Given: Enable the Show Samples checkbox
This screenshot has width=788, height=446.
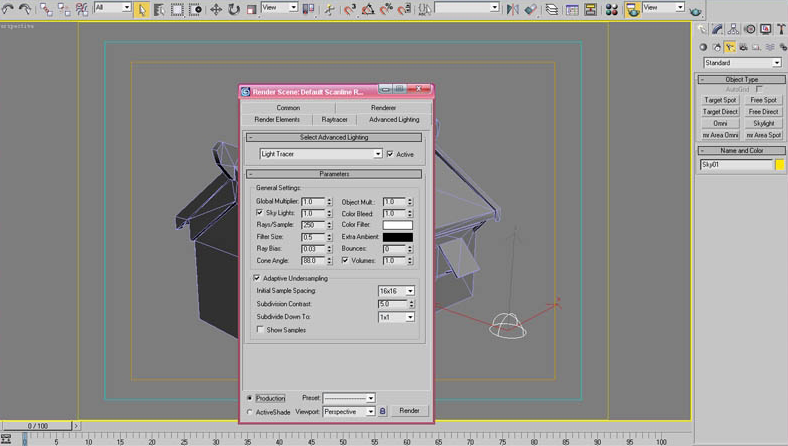Looking at the screenshot, I should click(260, 329).
